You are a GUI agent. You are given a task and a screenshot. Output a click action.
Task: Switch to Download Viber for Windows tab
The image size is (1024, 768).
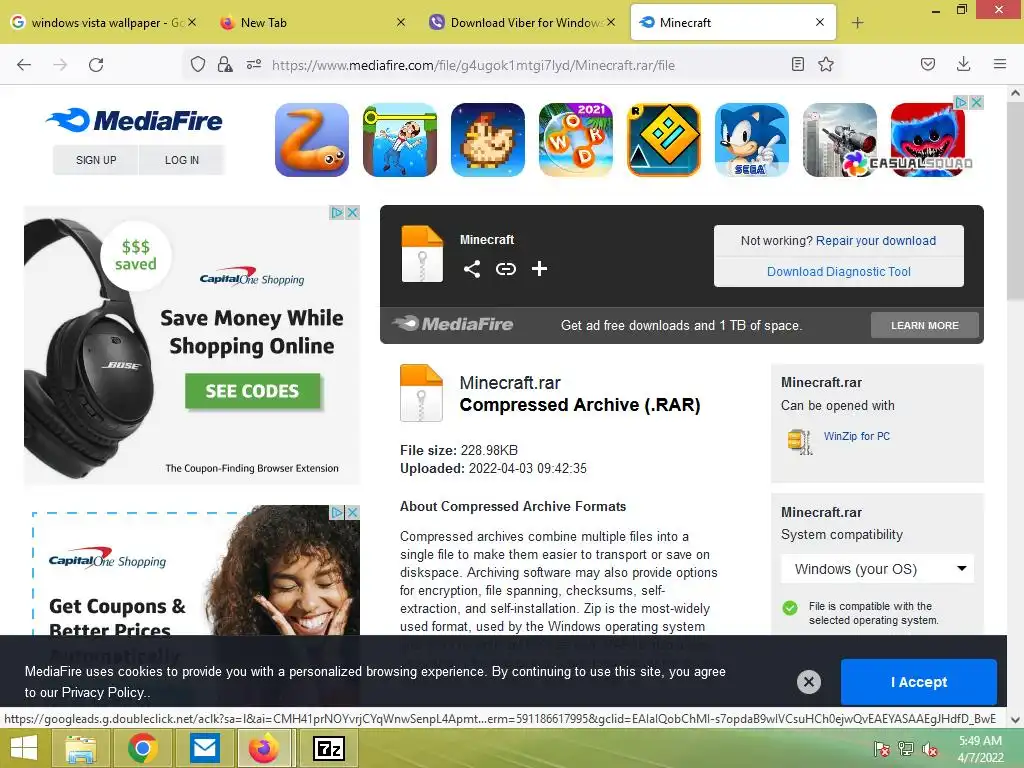521,23
